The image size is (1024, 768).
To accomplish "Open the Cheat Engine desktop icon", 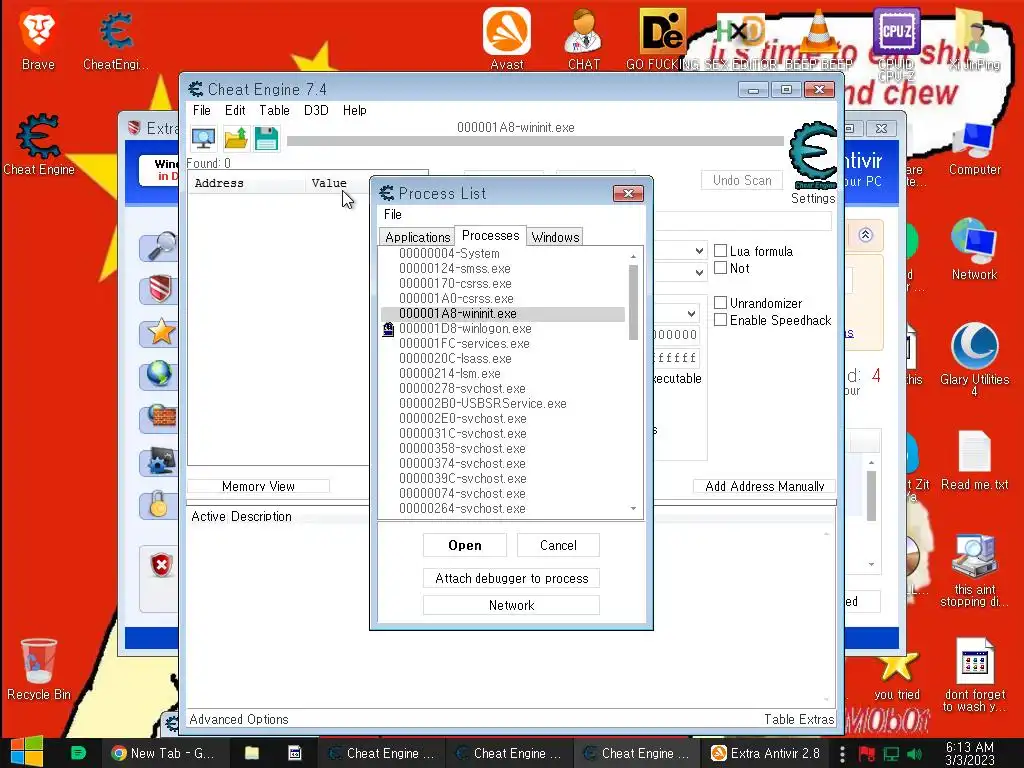I will click(39, 145).
